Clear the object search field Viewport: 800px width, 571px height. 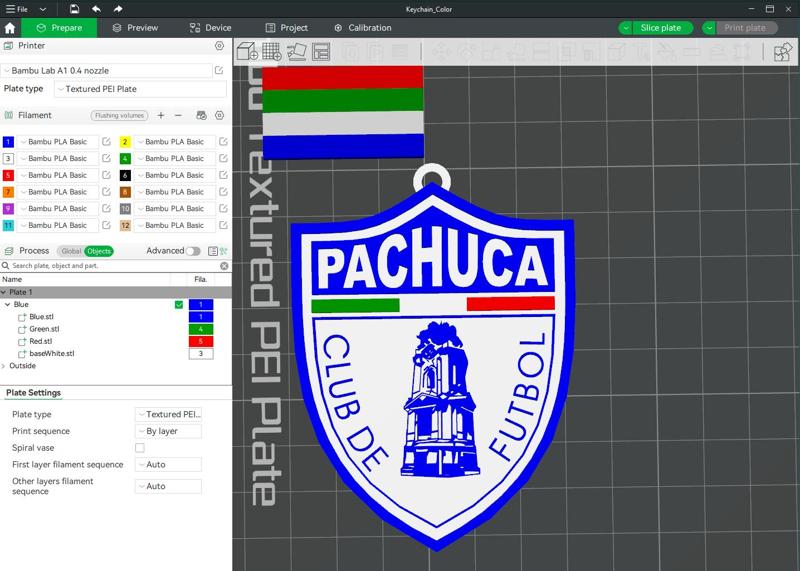point(224,266)
